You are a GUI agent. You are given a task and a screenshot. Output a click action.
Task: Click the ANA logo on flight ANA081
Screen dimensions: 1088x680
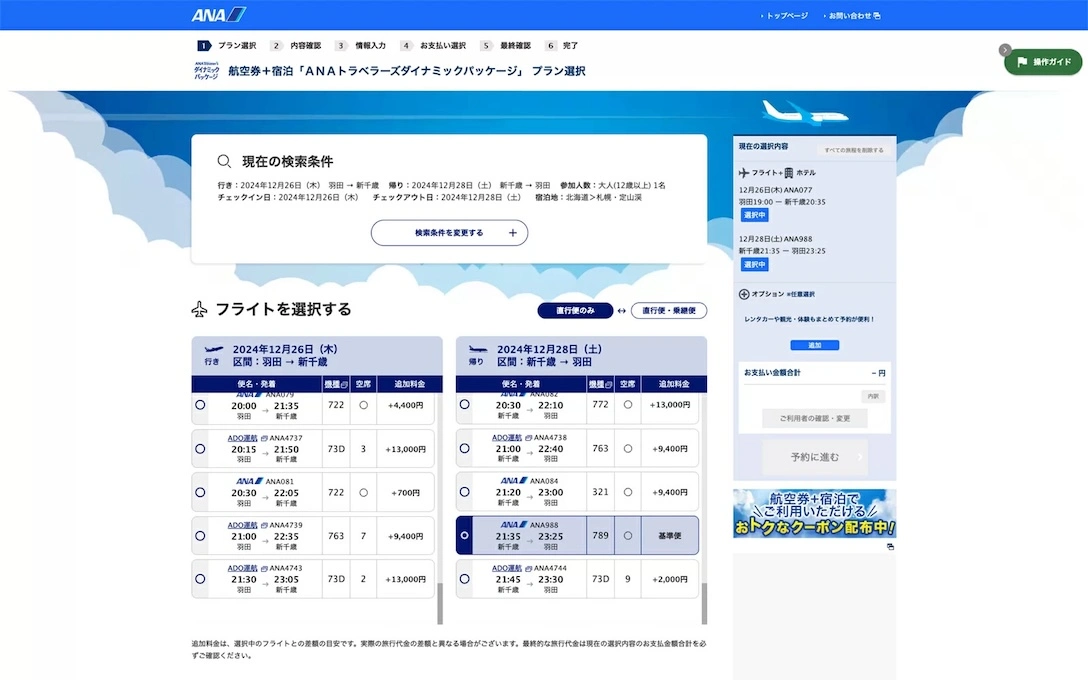[249, 481]
